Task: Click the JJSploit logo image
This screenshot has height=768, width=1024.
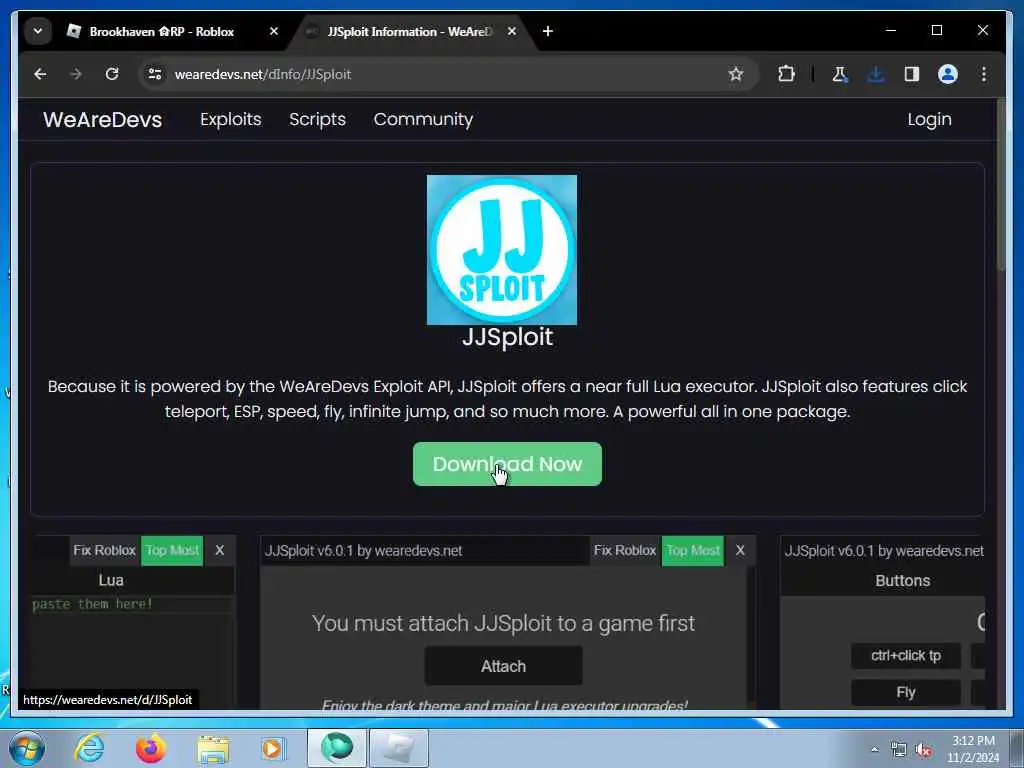Action: pos(502,249)
